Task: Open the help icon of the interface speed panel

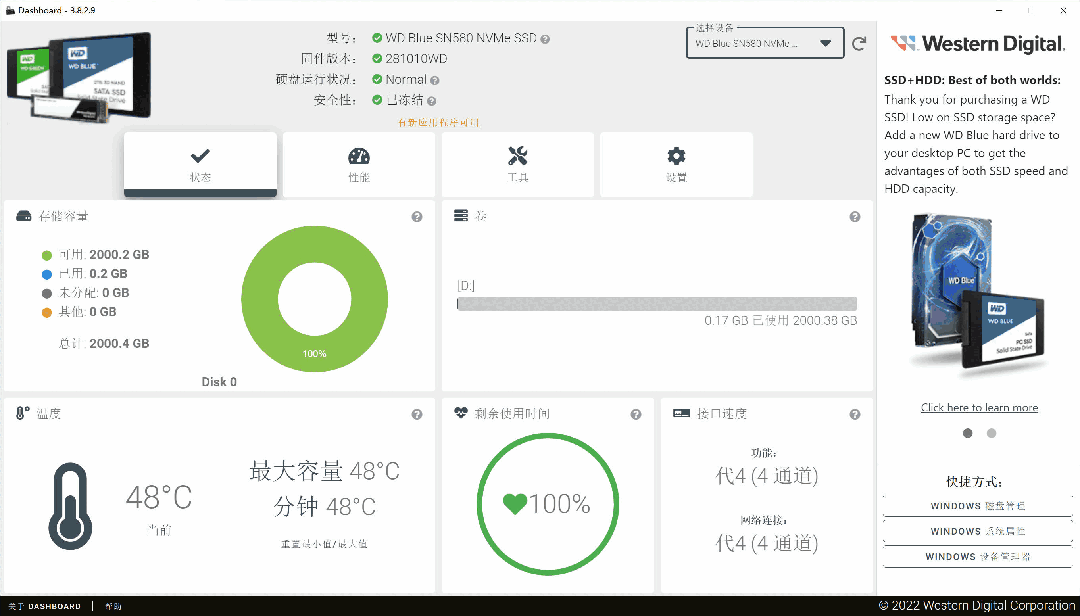Action: tap(855, 414)
